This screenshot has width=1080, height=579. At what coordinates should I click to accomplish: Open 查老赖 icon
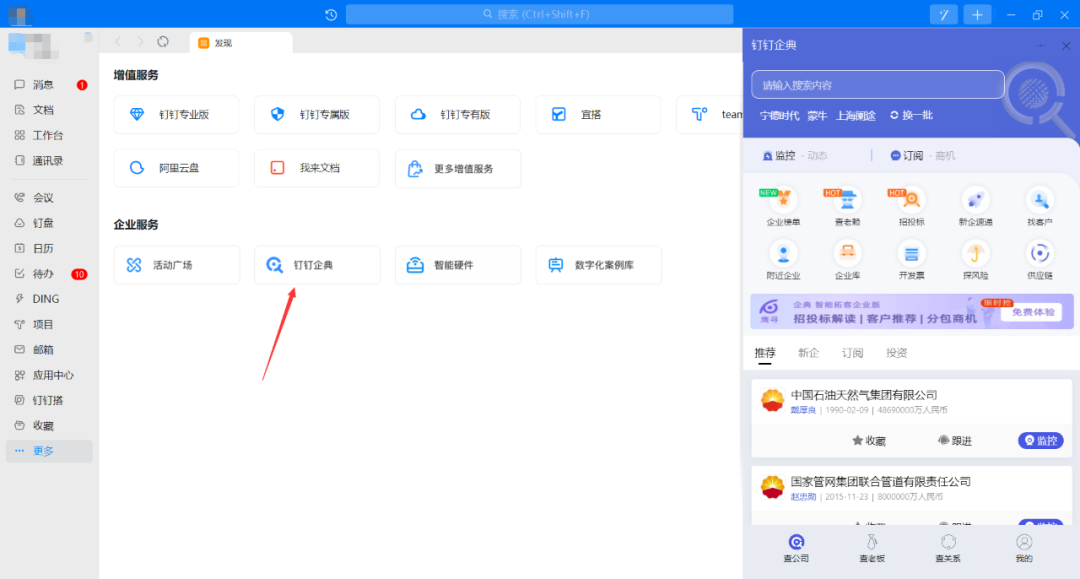847,207
